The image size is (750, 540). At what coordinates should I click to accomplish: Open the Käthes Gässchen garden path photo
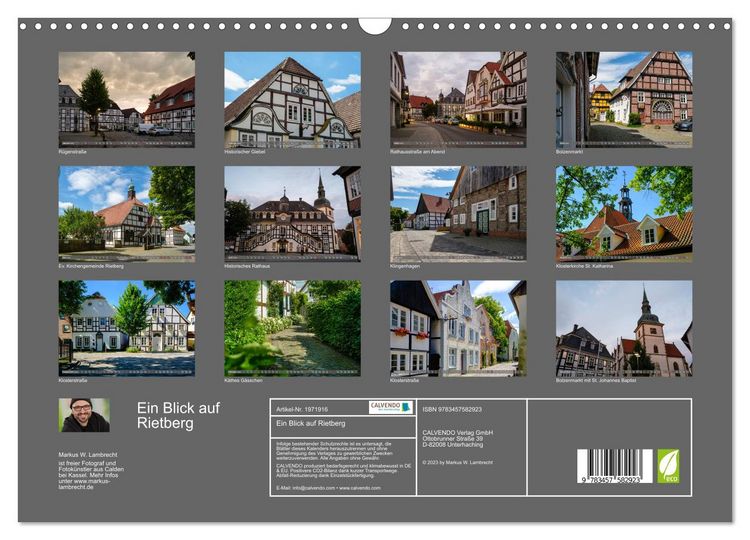(x=292, y=328)
